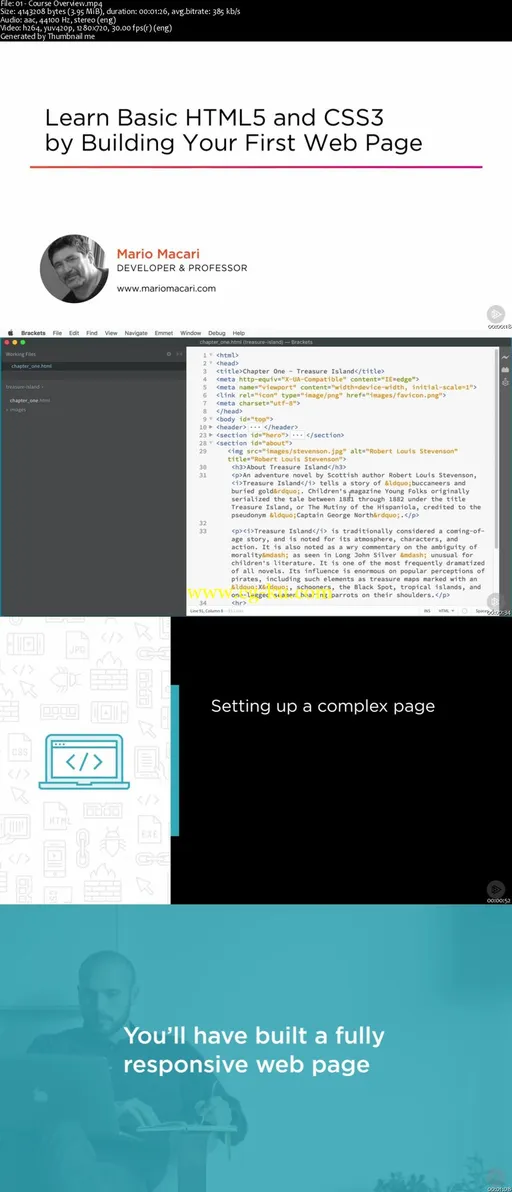Click the editor vertical scrollbar
The width and height of the screenshot is (512, 1192).
(496, 449)
